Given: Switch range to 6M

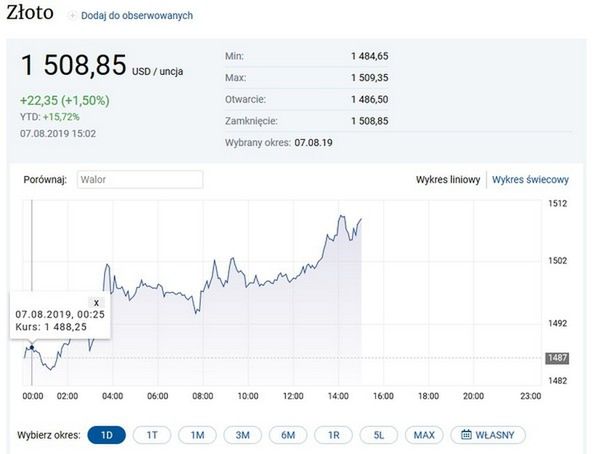Looking at the screenshot, I should [288, 435].
